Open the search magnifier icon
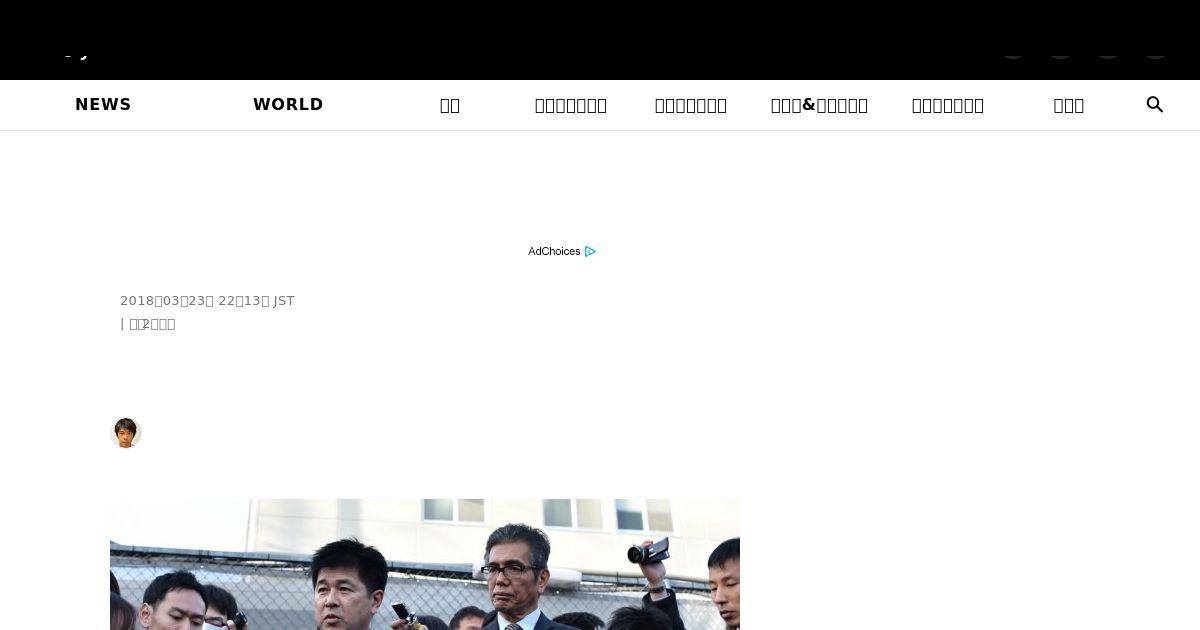The height and width of the screenshot is (630, 1200). [1154, 105]
